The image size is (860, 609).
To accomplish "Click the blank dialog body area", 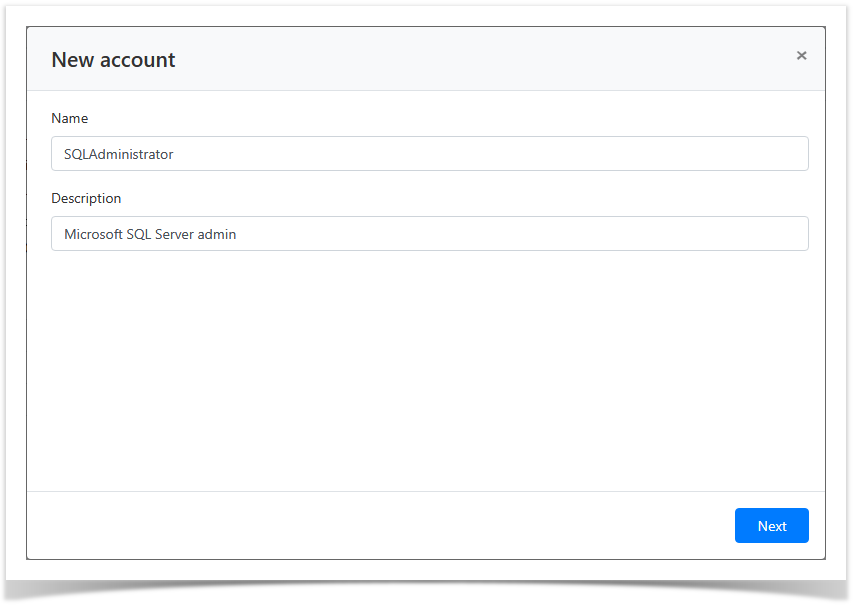I will [x=426, y=370].
